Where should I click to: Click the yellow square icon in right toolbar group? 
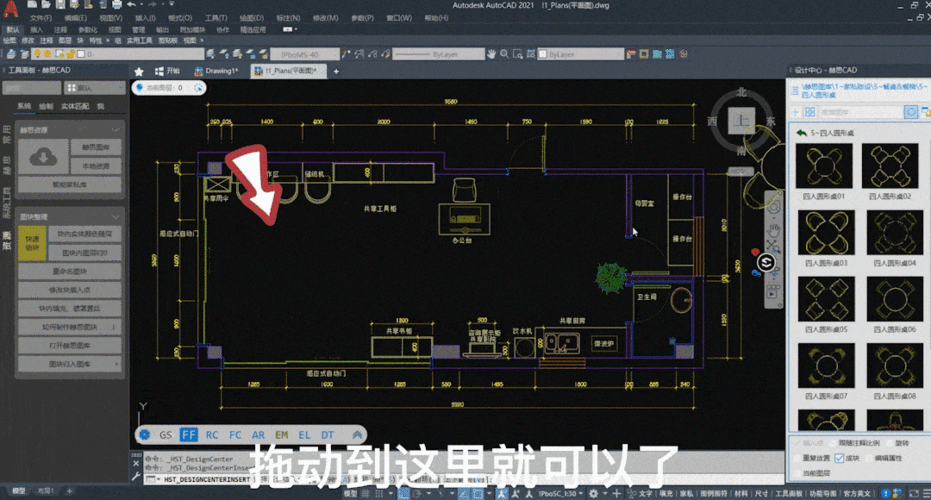pos(644,54)
